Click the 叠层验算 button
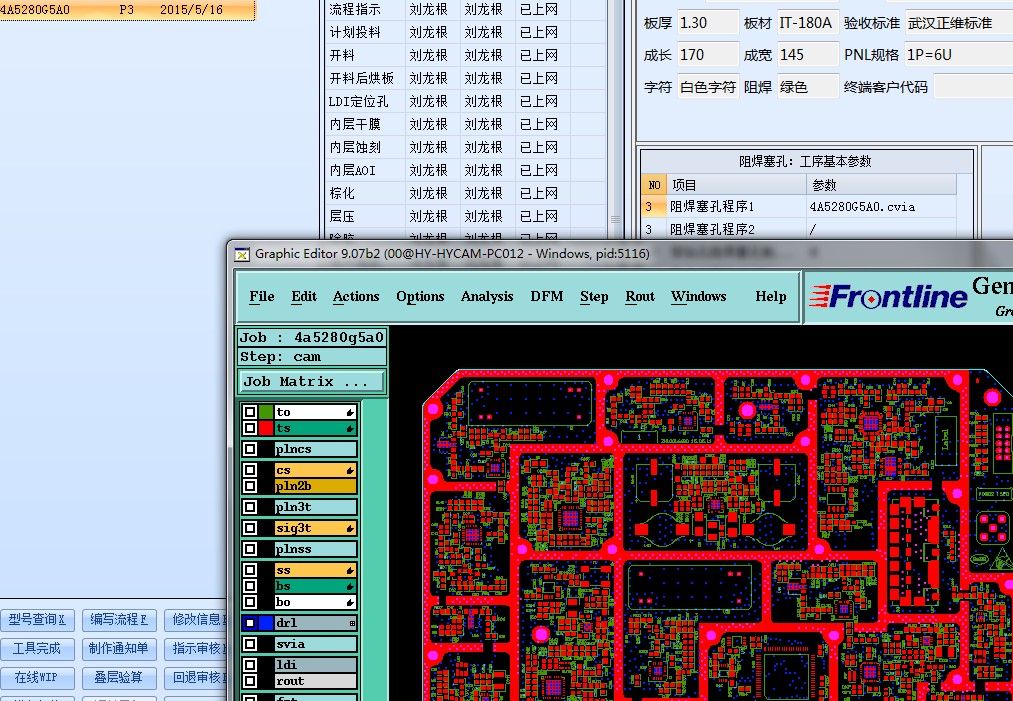The image size is (1013, 701). pos(119,678)
